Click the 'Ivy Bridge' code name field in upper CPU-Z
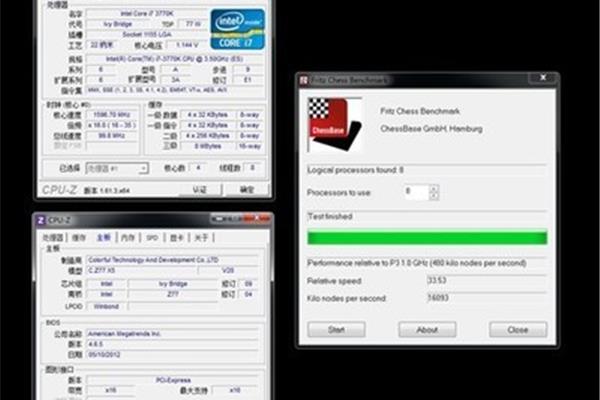Screen dimensions: 600x400 pyautogui.click(x=118, y=24)
